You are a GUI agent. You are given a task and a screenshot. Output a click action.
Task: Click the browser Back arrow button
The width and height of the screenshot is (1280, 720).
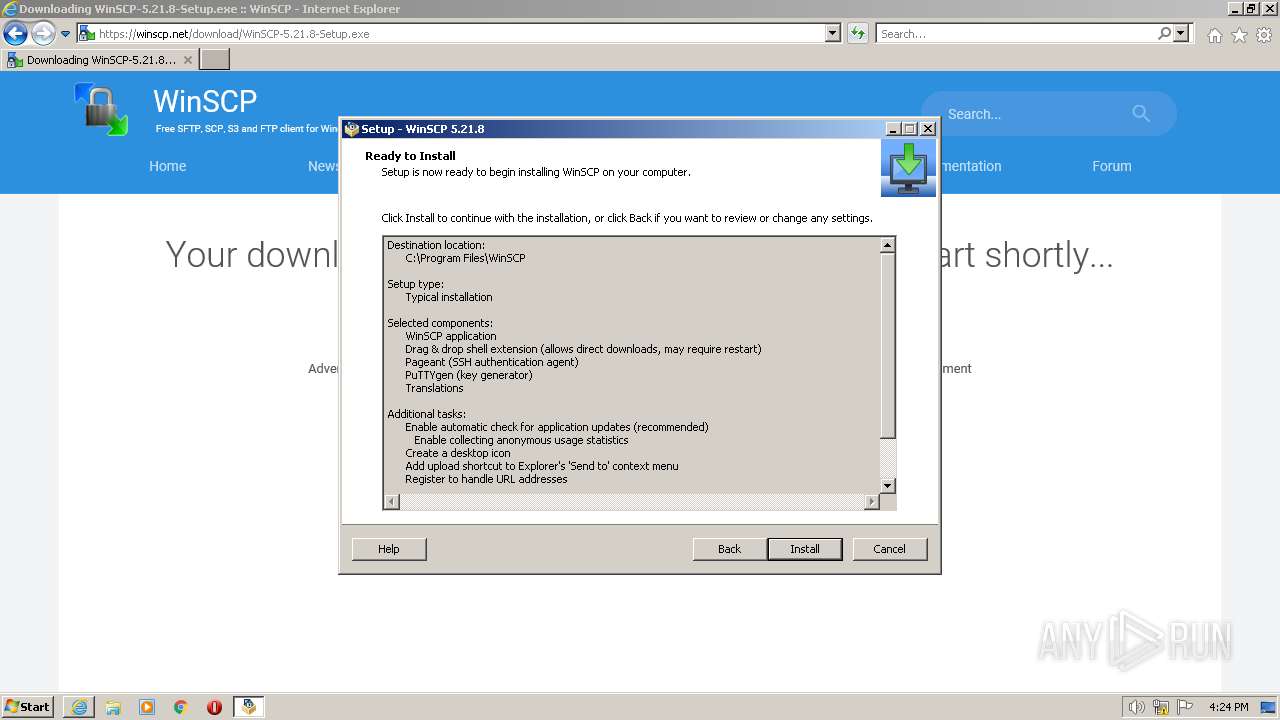pyautogui.click(x=15, y=34)
